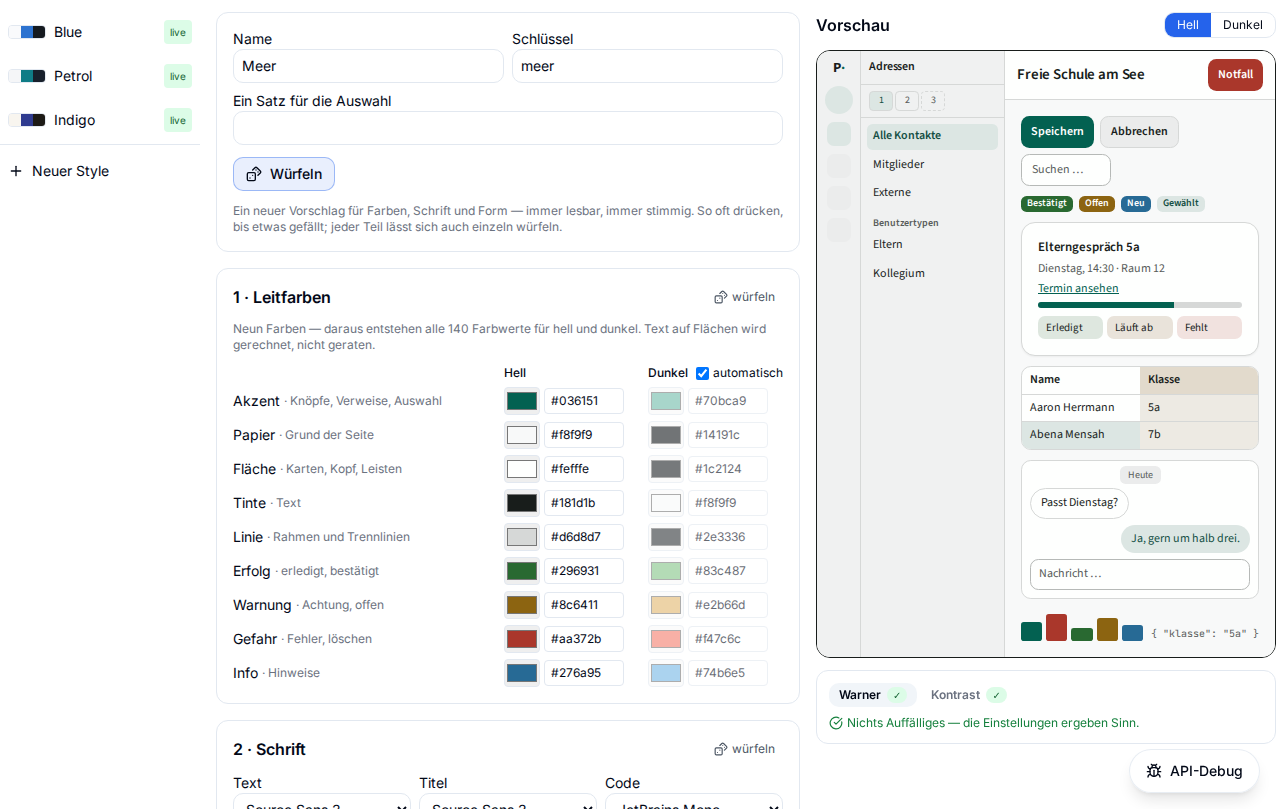Select Mitglieder in the preview list
Viewport: 1276px width, 809px height.
pos(932,164)
